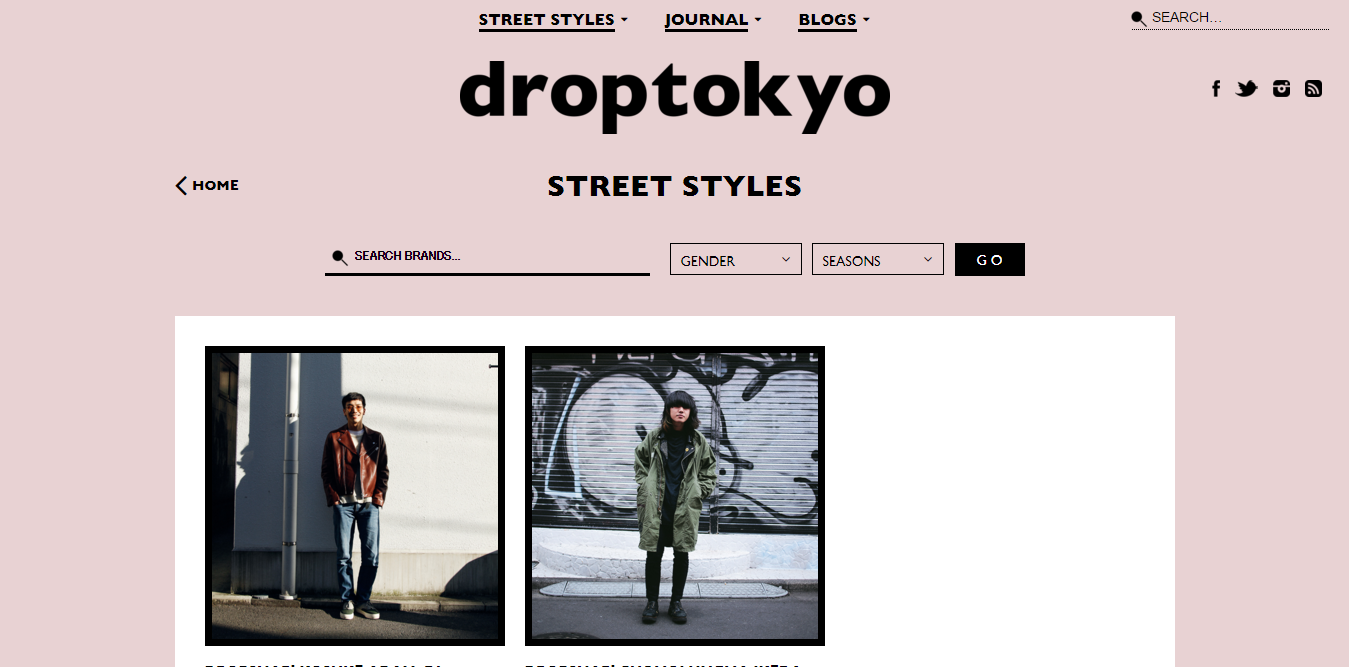The height and width of the screenshot is (667, 1349).
Task: Open the Instagram camera icon
Action: tap(1281, 89)
